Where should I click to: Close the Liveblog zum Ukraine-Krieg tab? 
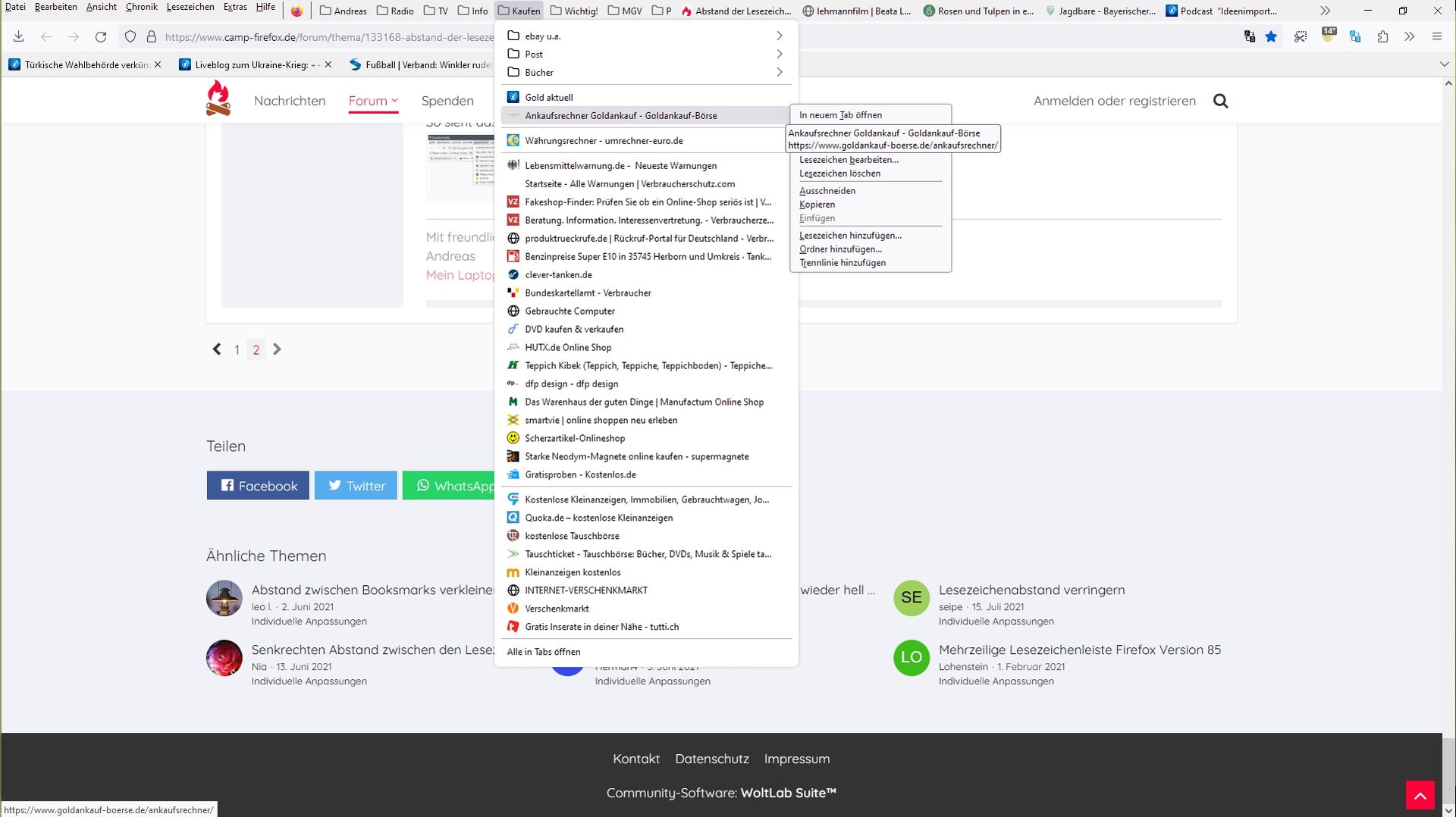(328, 64)
